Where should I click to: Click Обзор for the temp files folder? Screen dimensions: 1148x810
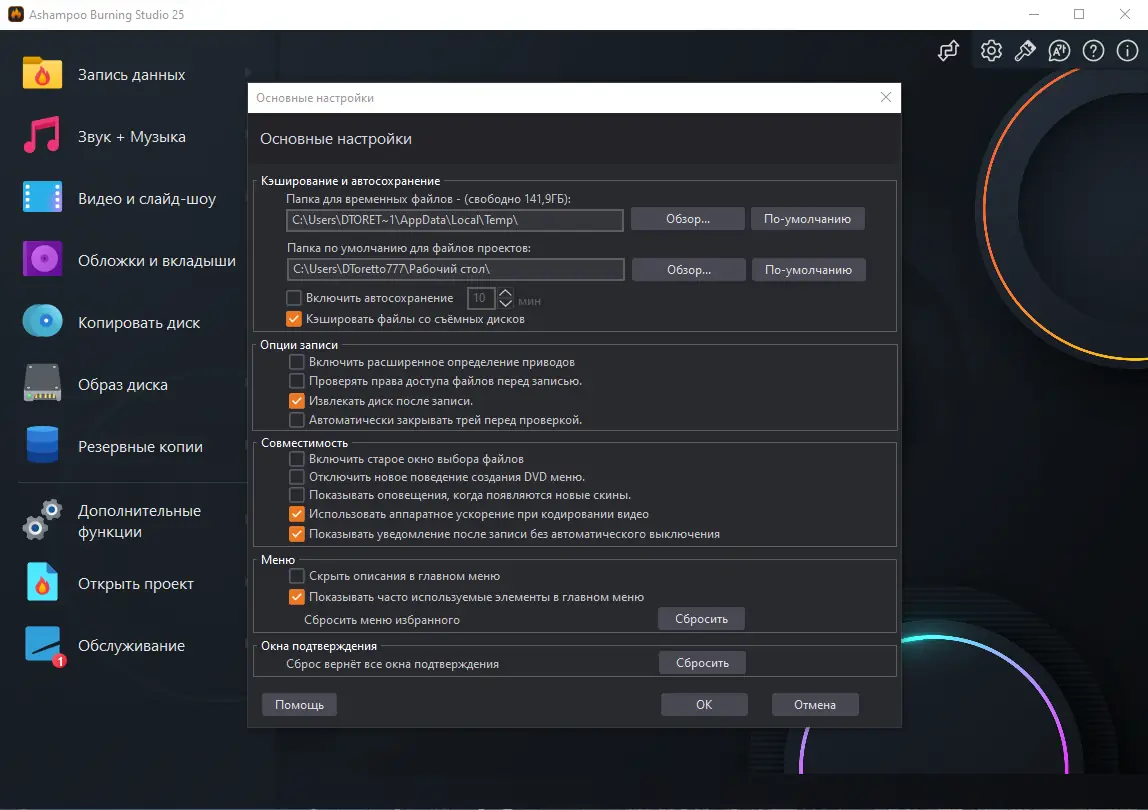[687, 218]
